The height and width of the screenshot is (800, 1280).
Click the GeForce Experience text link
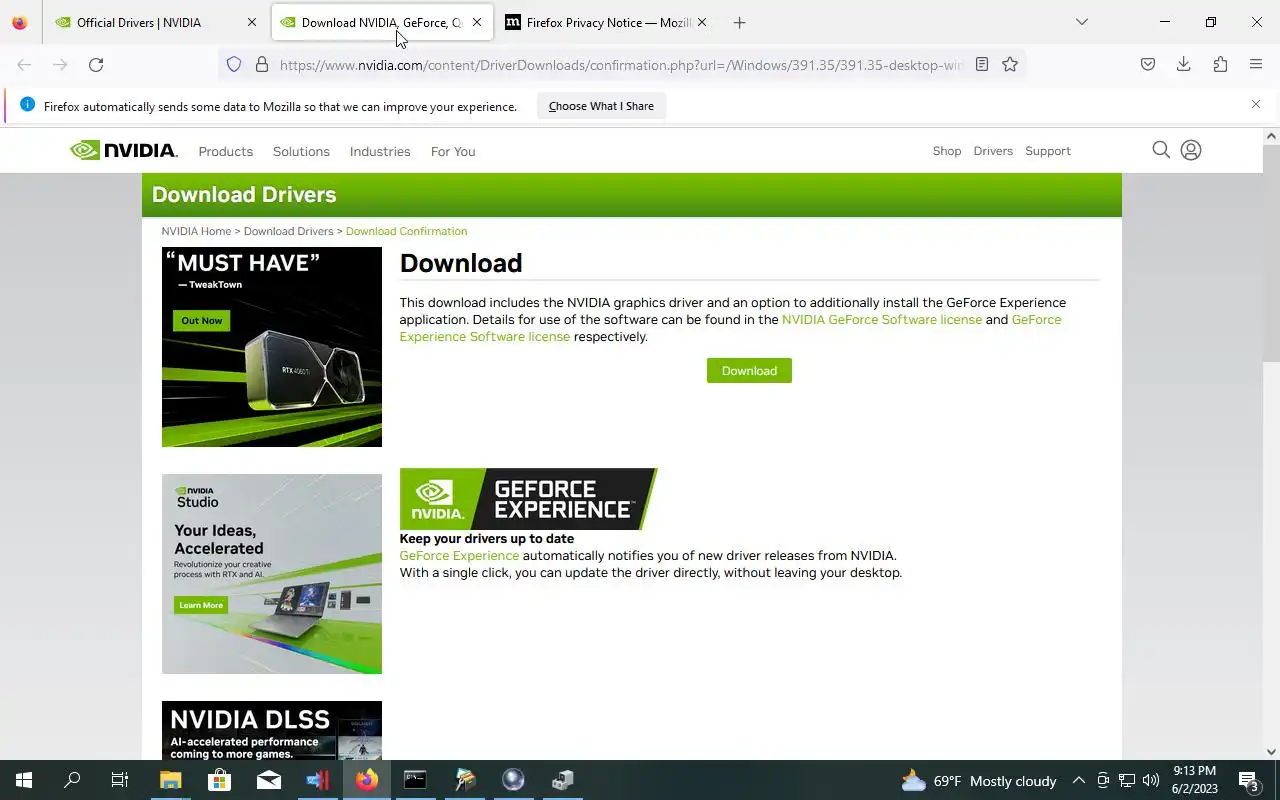(x=459, y=555)
